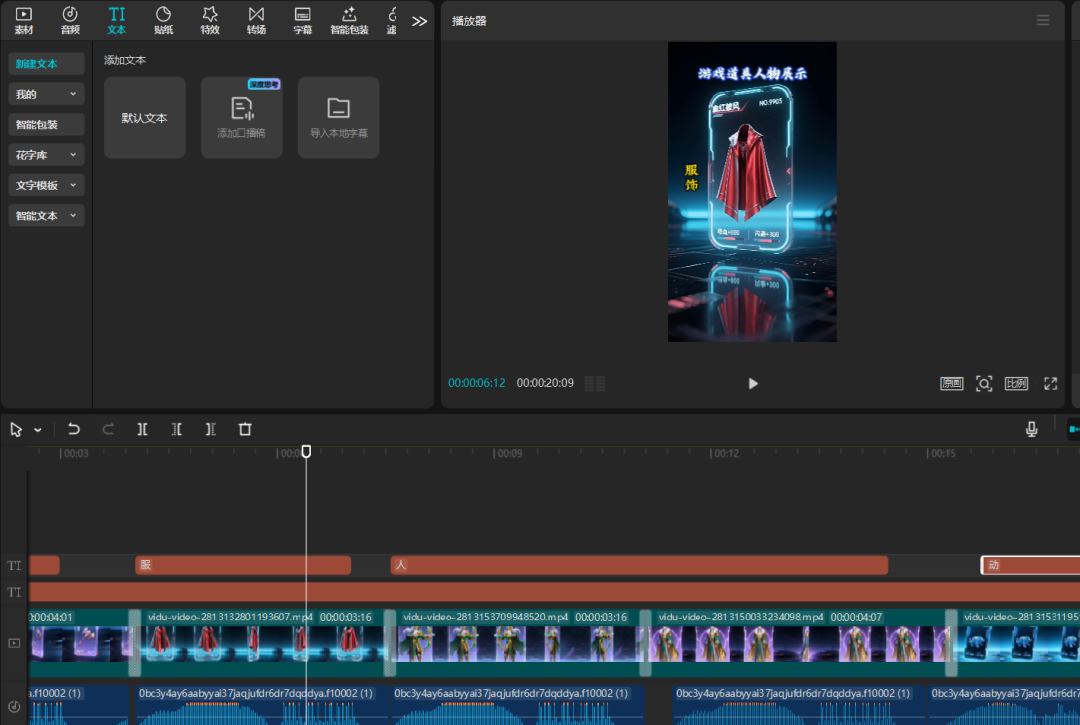Select the split clip tool in timeline toolbar
1080x725 pixels.
142,428
